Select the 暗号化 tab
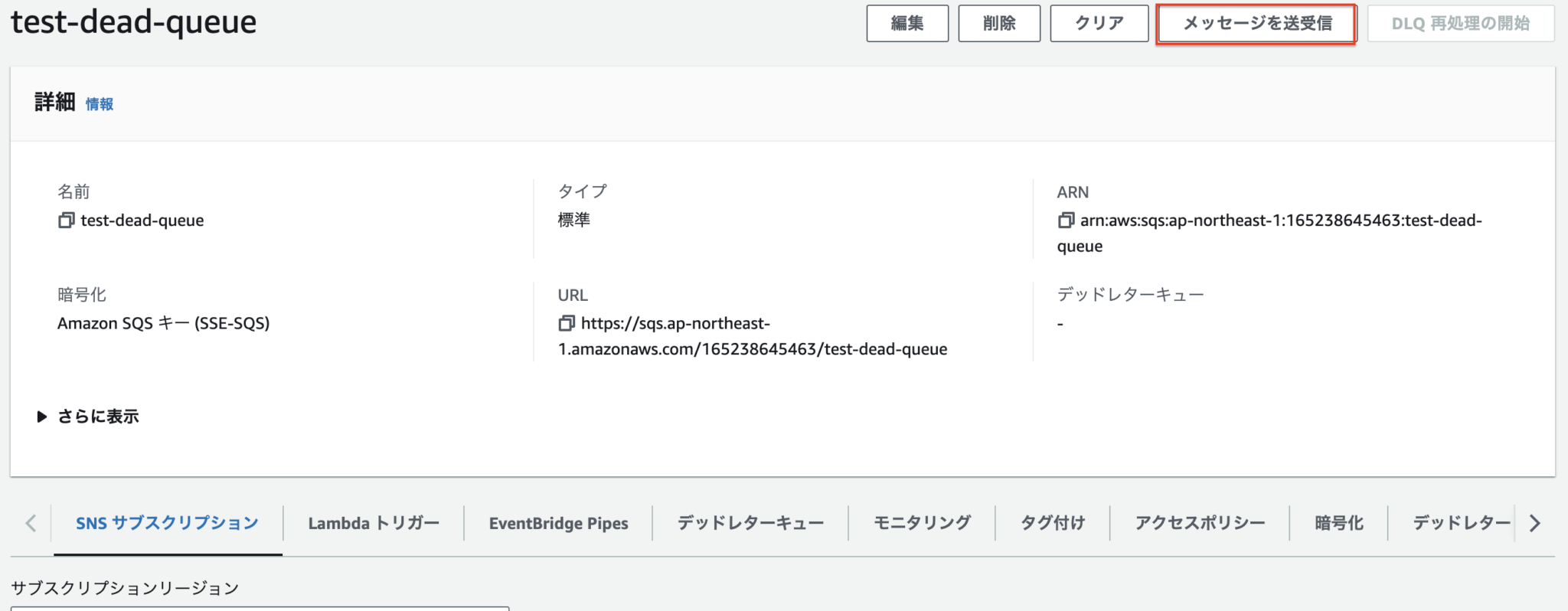 1338,523
